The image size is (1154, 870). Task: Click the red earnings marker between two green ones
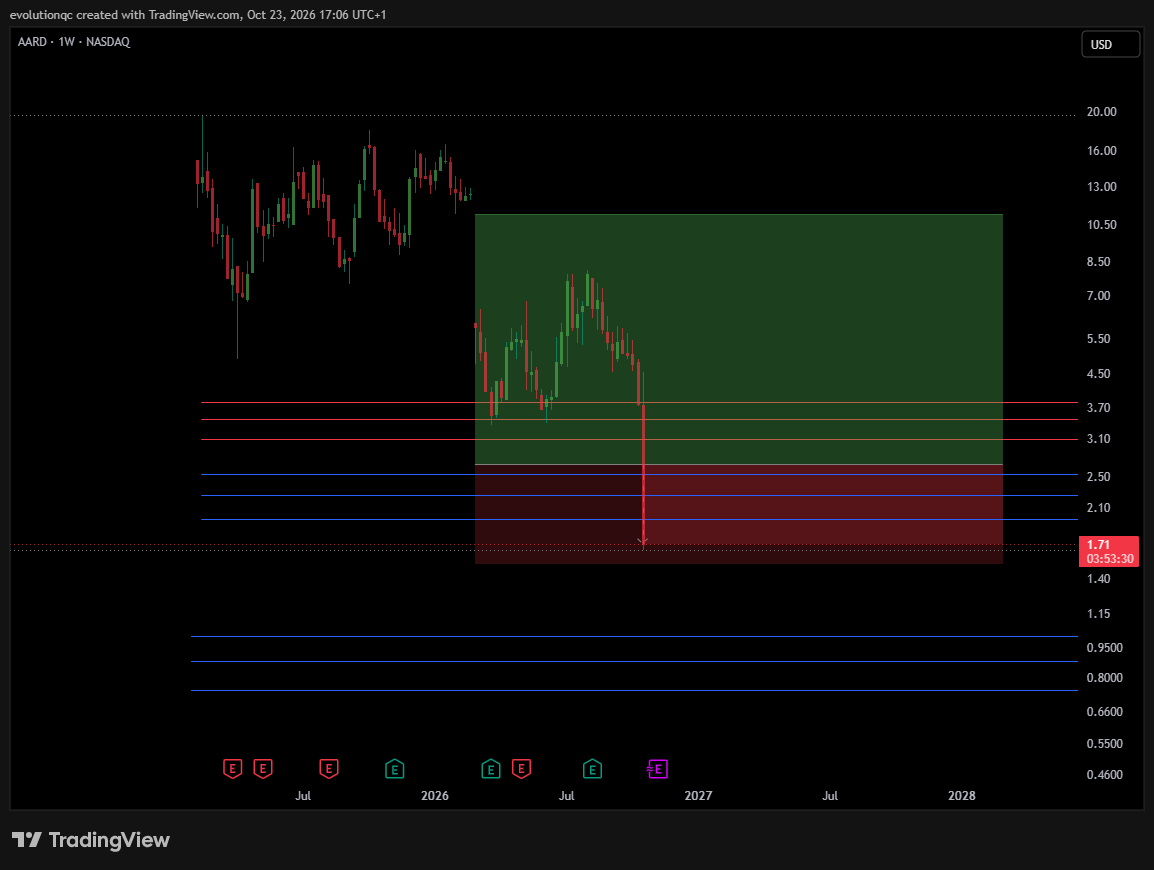[522, 769]
